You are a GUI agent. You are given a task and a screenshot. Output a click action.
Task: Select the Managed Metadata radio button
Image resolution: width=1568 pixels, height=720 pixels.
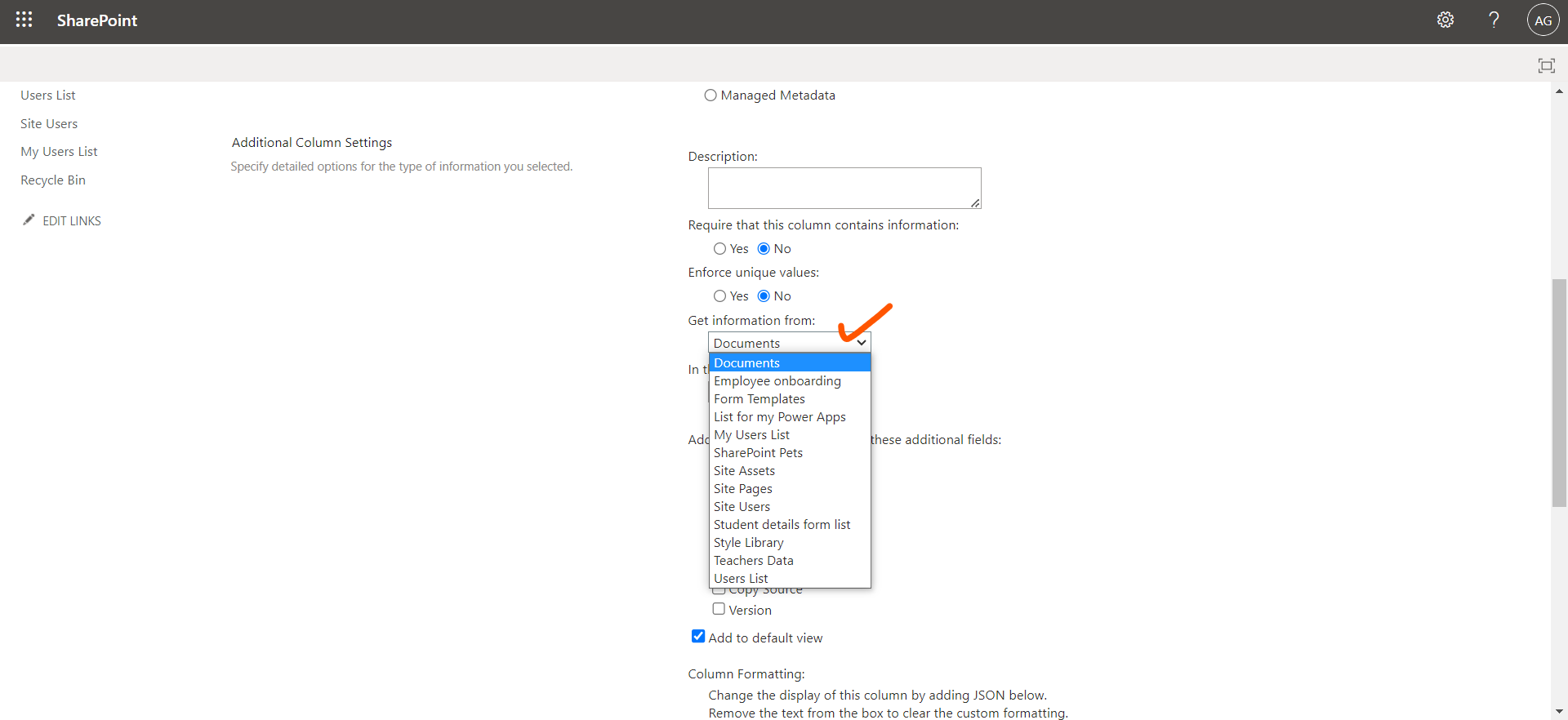click(710, 96)
